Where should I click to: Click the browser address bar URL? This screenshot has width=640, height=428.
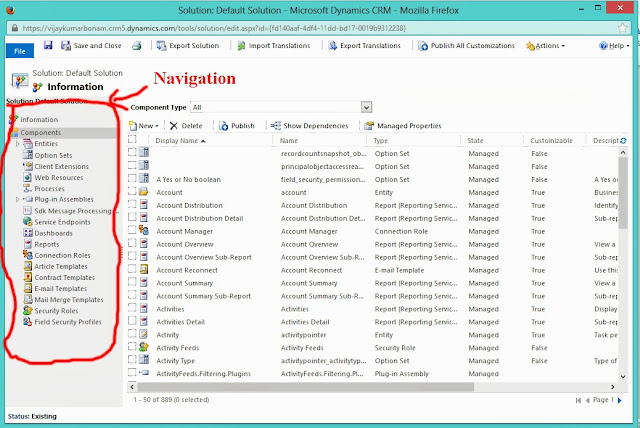click(x=214, y=28)
